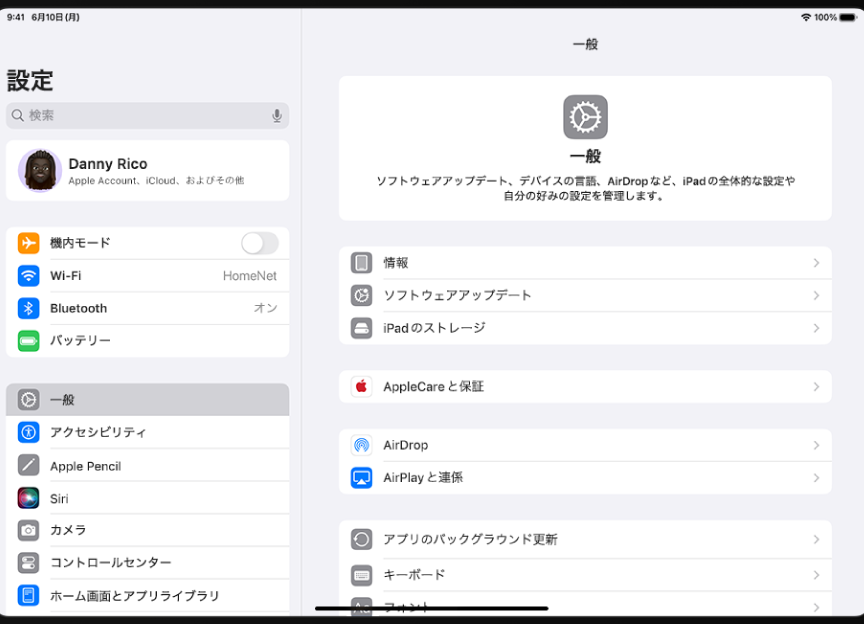Expand the AirPlayと連係 chevron
Image resolution: width=864 pixels, height=624 pixels.
point(816,477)
